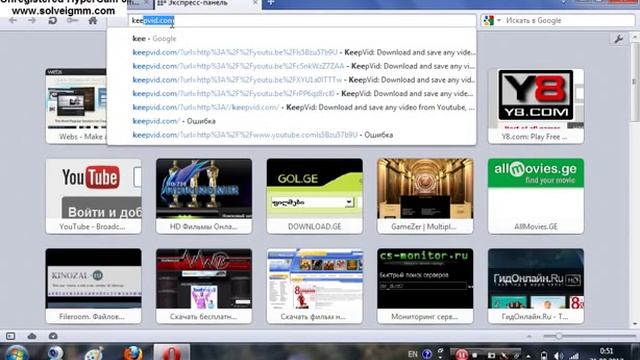Open Speed Dial settings wrench icon
Image resolution: width=640 pixels, height=360 pixels.
(618, 39)
